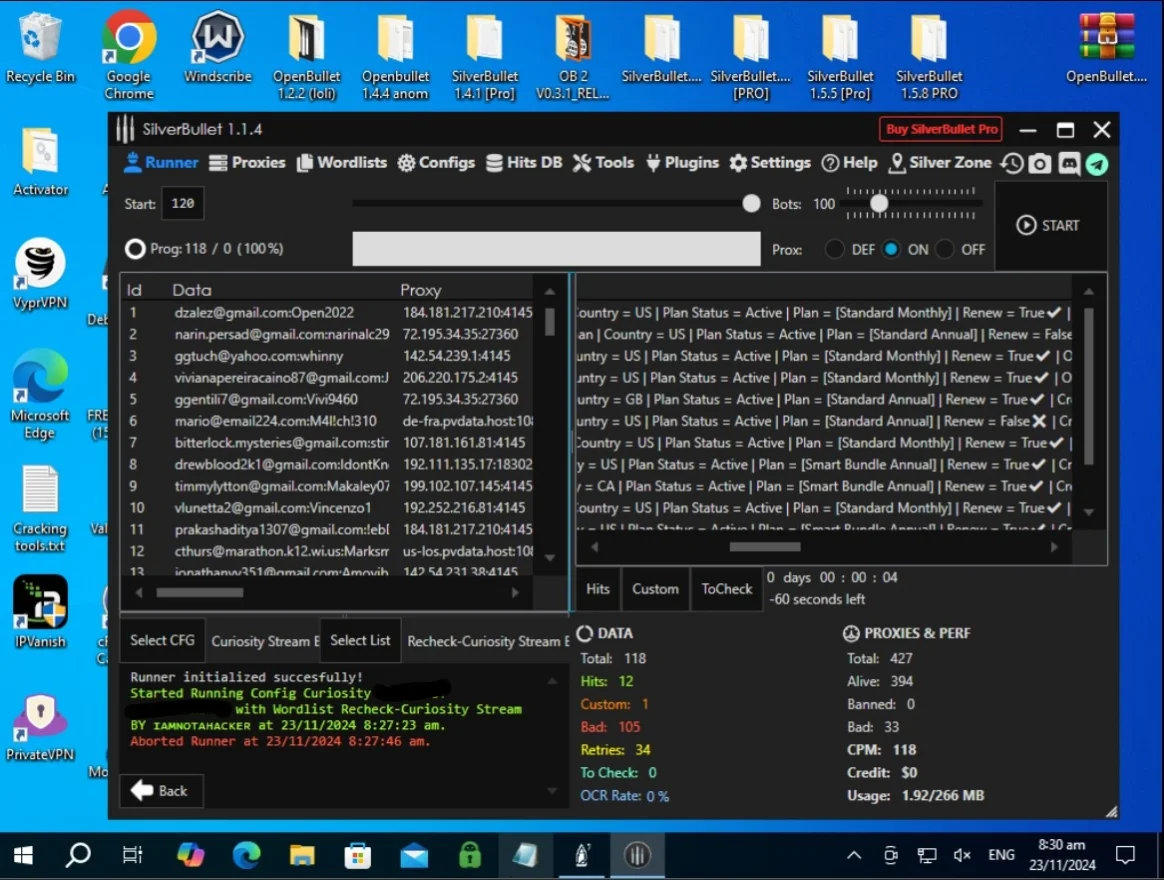Select the DEF proxy radio button
1164x880 pixels.
834,250
